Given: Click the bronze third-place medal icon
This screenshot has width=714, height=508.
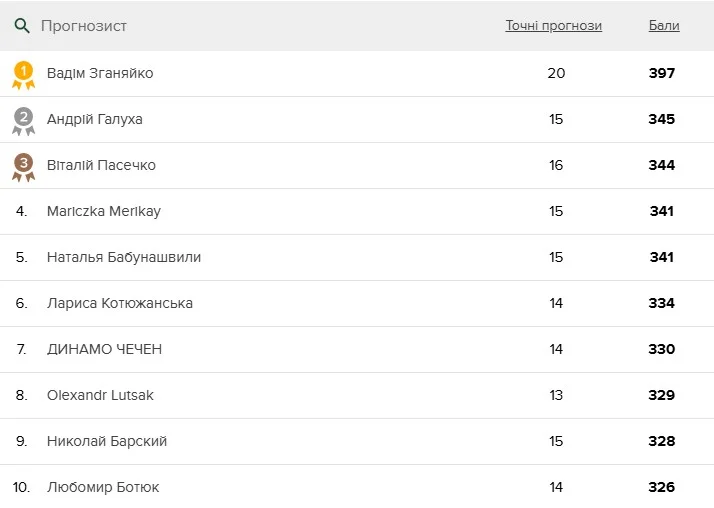Looking at the screenshot, I should click(23, 166).
